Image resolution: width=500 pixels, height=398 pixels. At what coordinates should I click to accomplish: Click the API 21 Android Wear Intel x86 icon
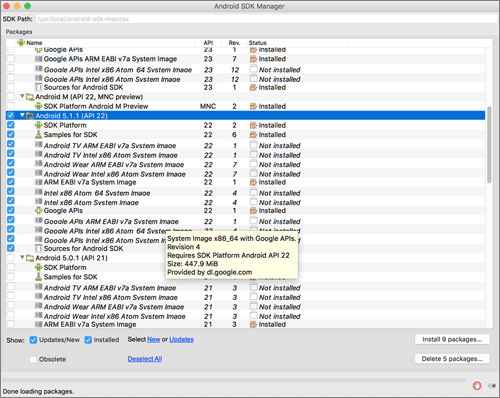(39, 315)
